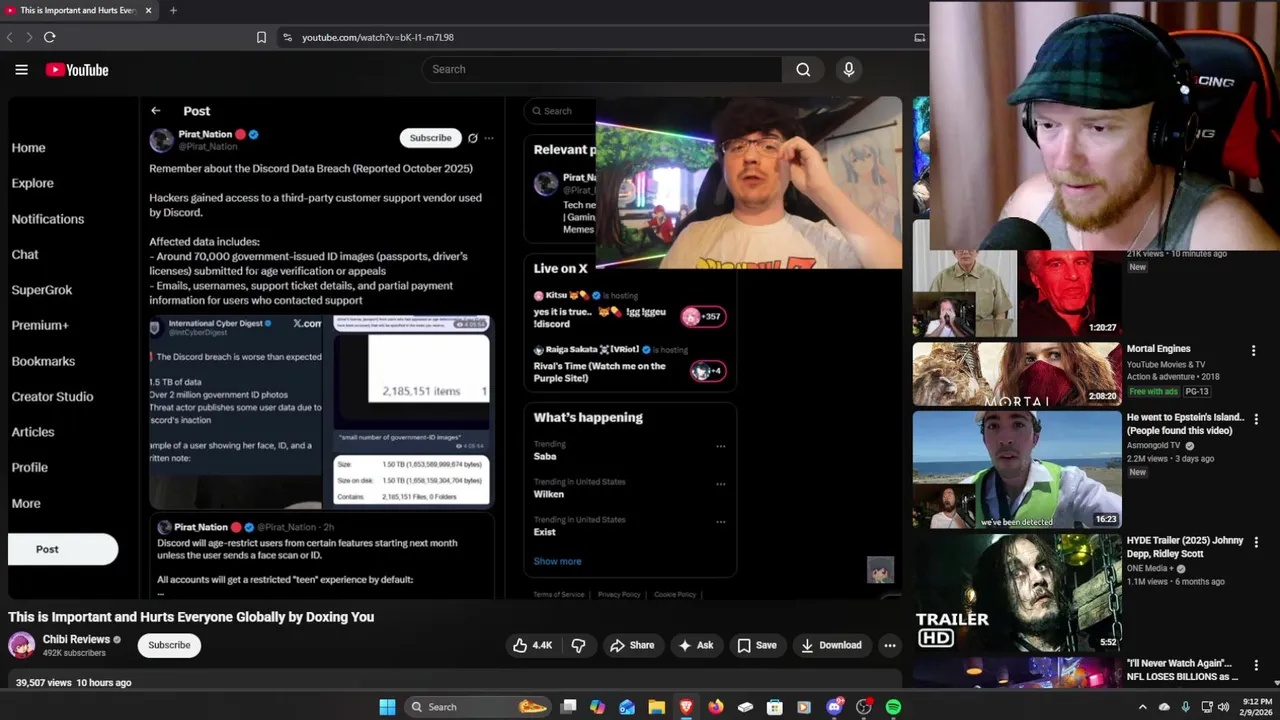
Task: Subscribe to Chibi Reviews channel
Action: (169, 645)
